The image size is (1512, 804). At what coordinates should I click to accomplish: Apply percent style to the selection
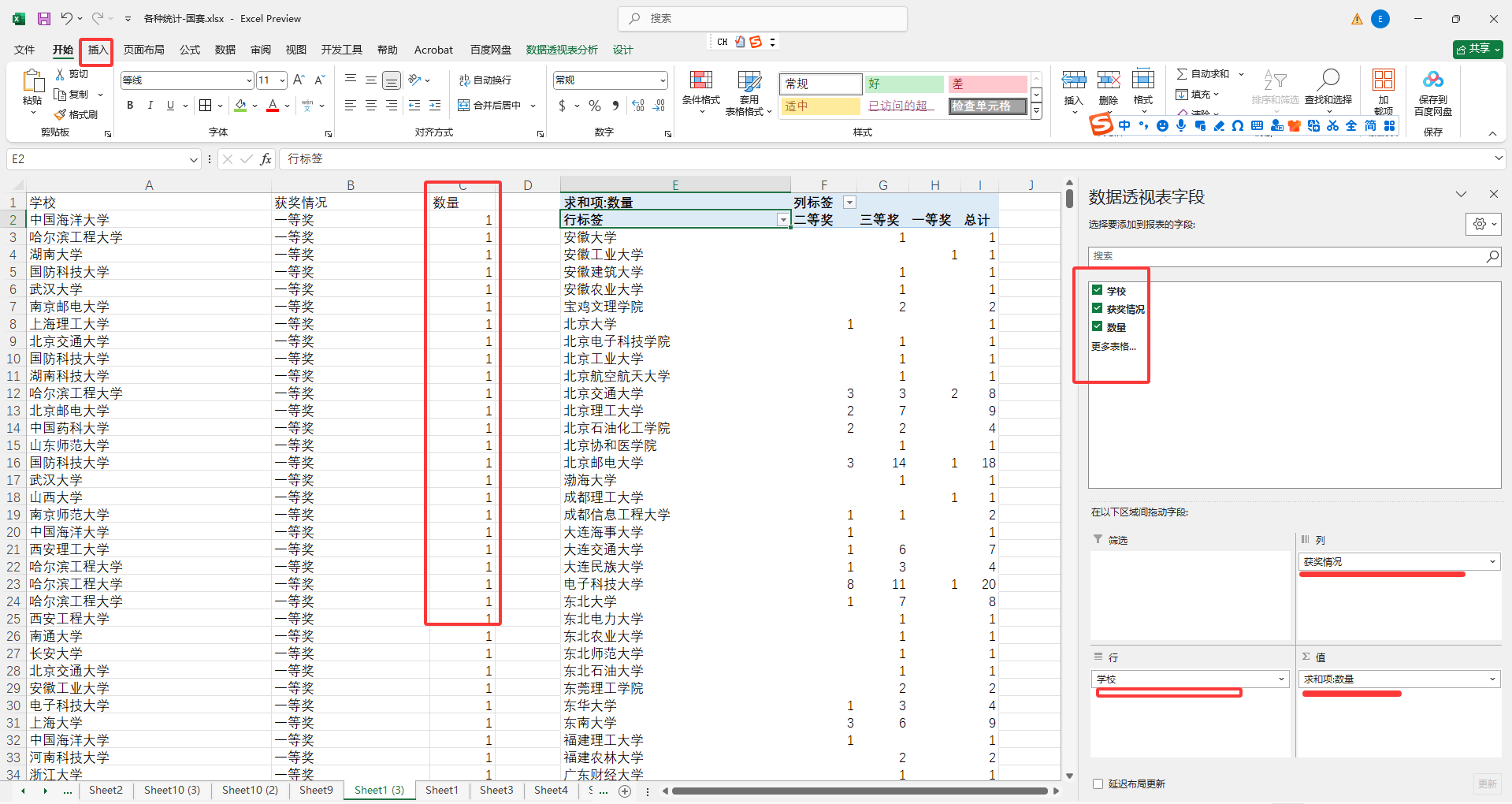coord(594,105)
